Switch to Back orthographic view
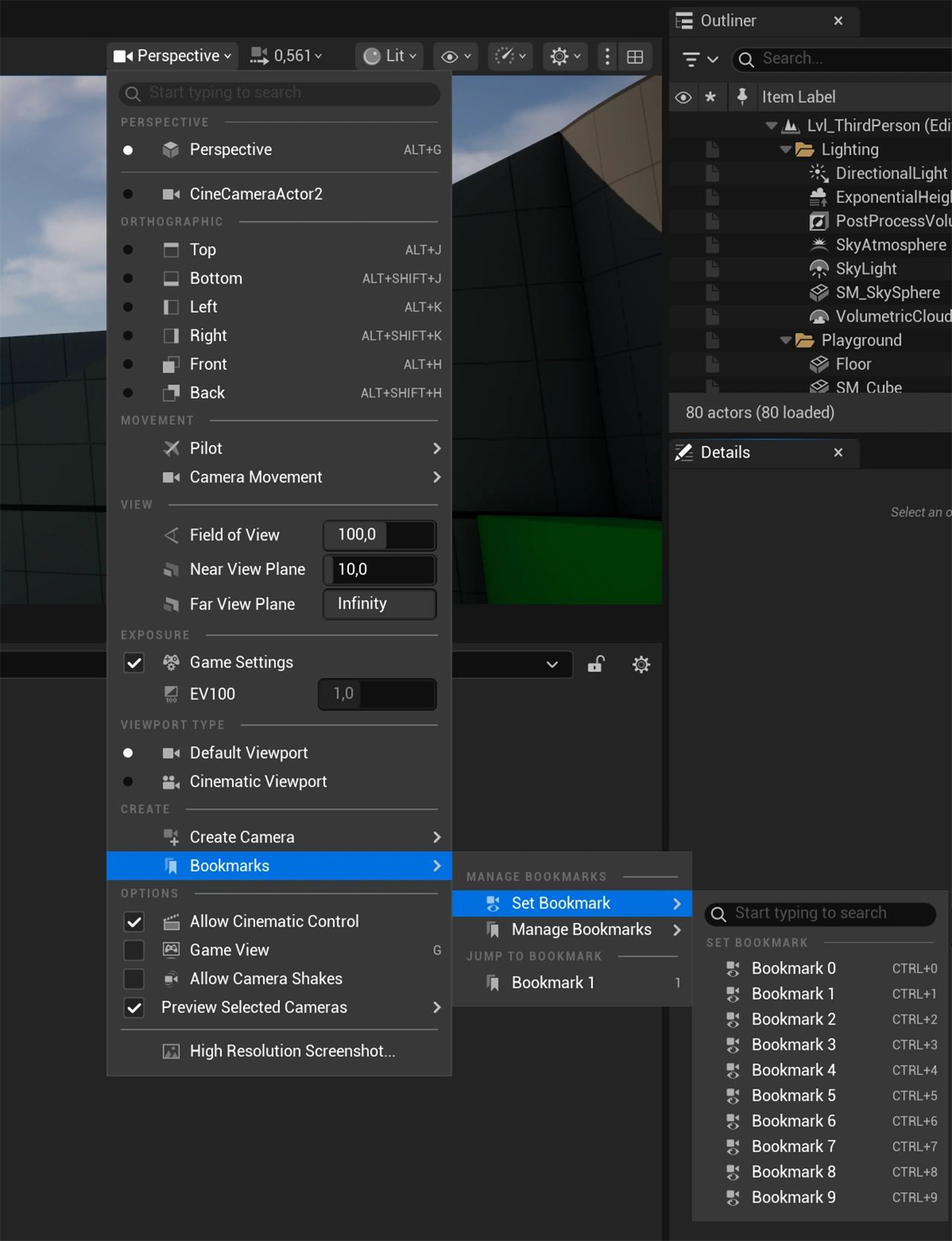Screen dimensions: 952x1241 click(280, 393)
